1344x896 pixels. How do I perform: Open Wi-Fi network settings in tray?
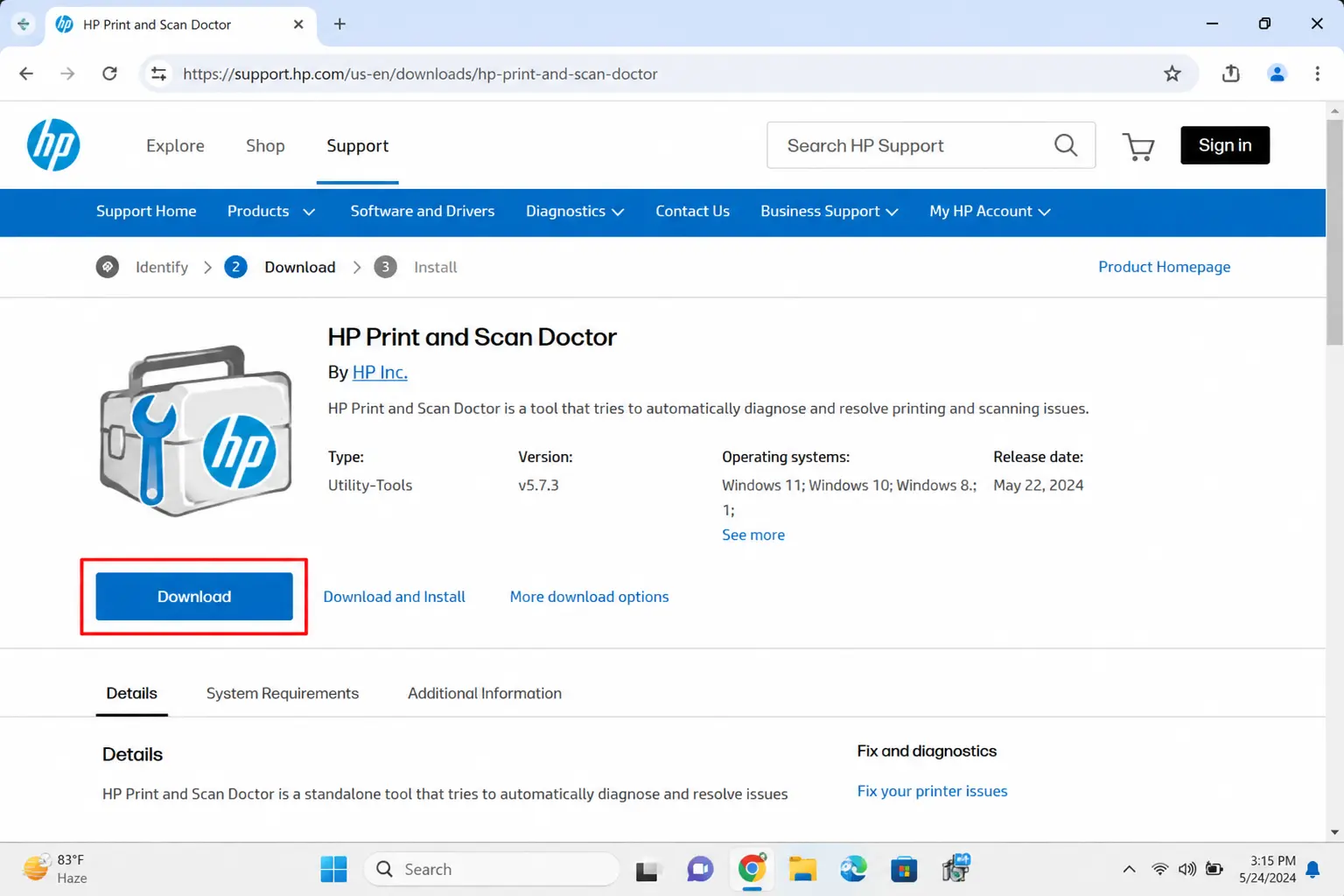click(x=1159, y=869)
